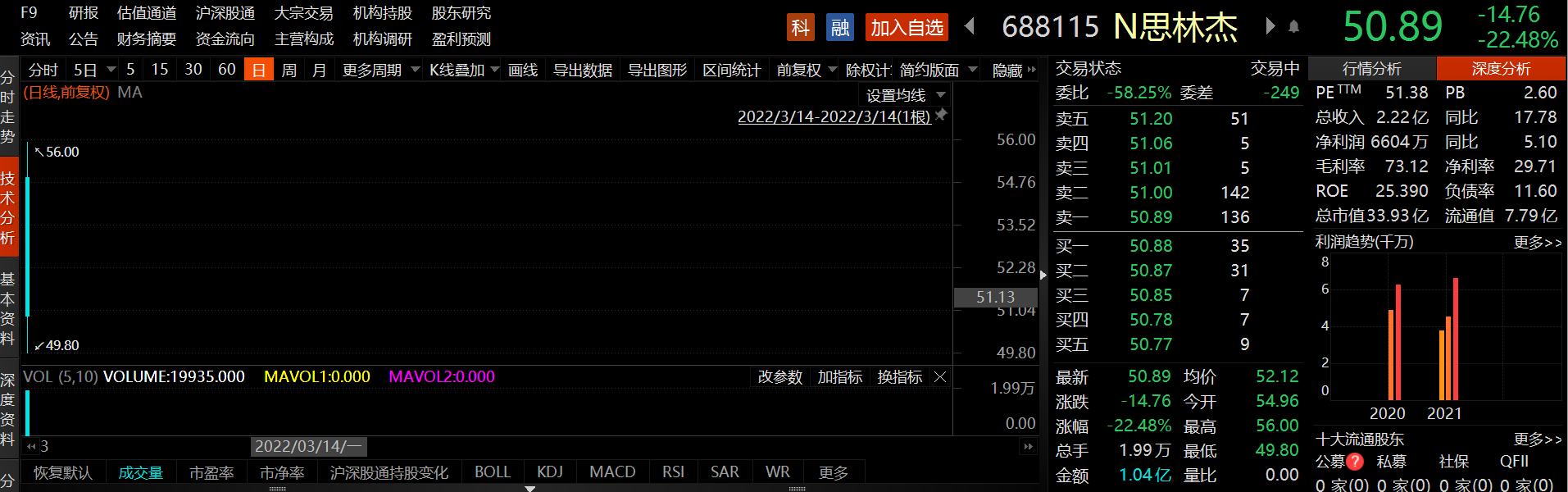This screenshot has height=492, width=1568.
Task: Click 改参数 to edit indicator parameters
Action: 780,376
